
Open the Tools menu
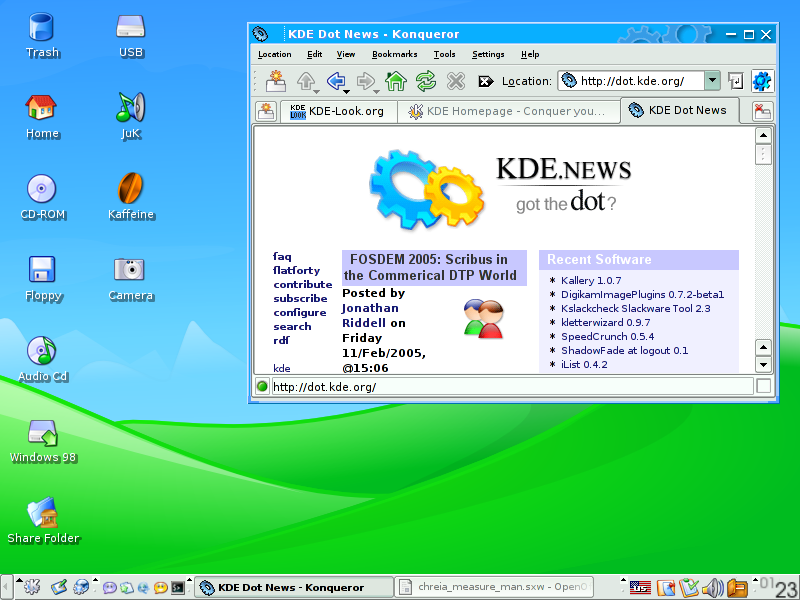coord(444,54)
